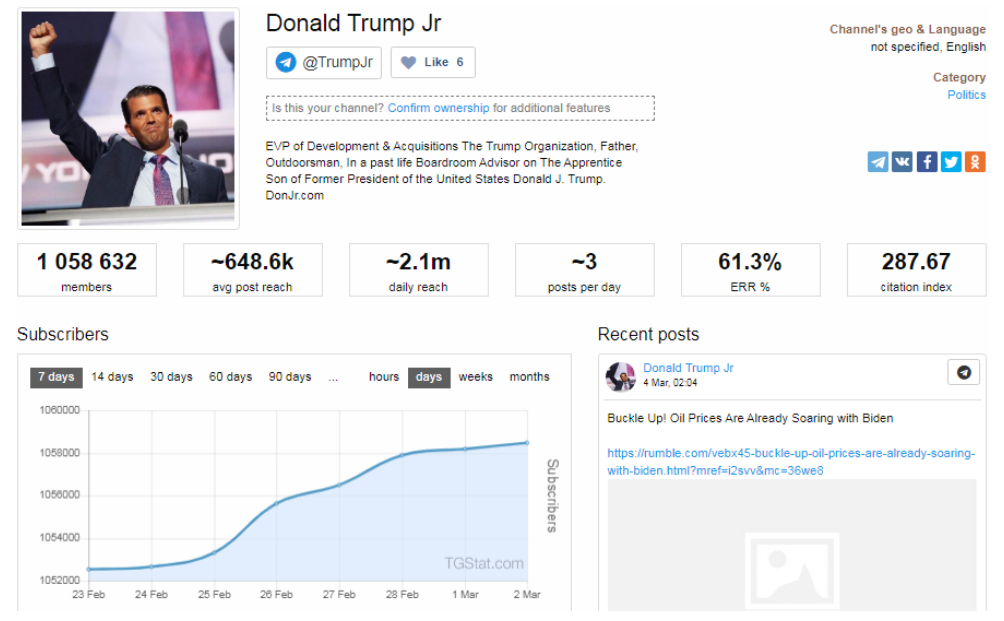1004x621 pixels.
Task: Share via Odnoklassniki icon
Action: pyautogui.click(x=975, y=162)
